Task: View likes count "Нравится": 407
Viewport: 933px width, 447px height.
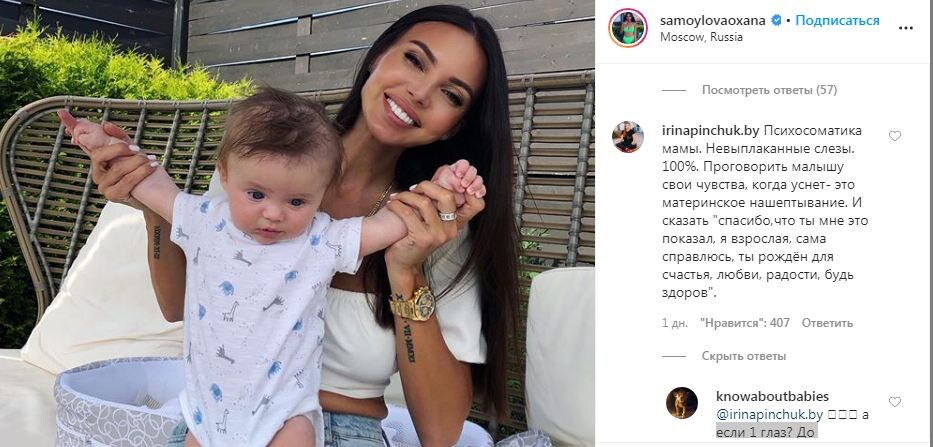Action: tap(744, 323)
